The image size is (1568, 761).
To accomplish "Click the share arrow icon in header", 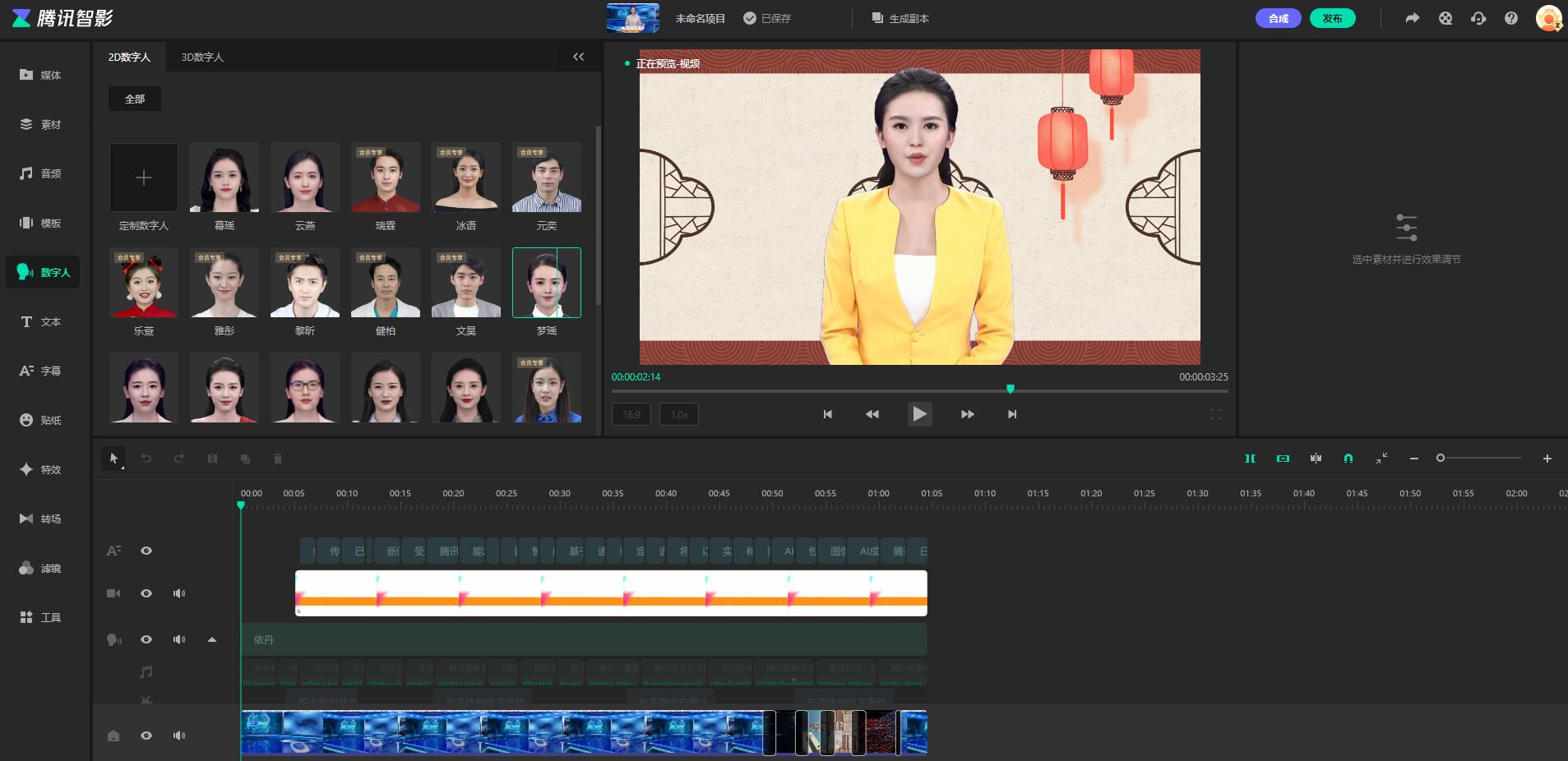I will [x=1413, y=18].
